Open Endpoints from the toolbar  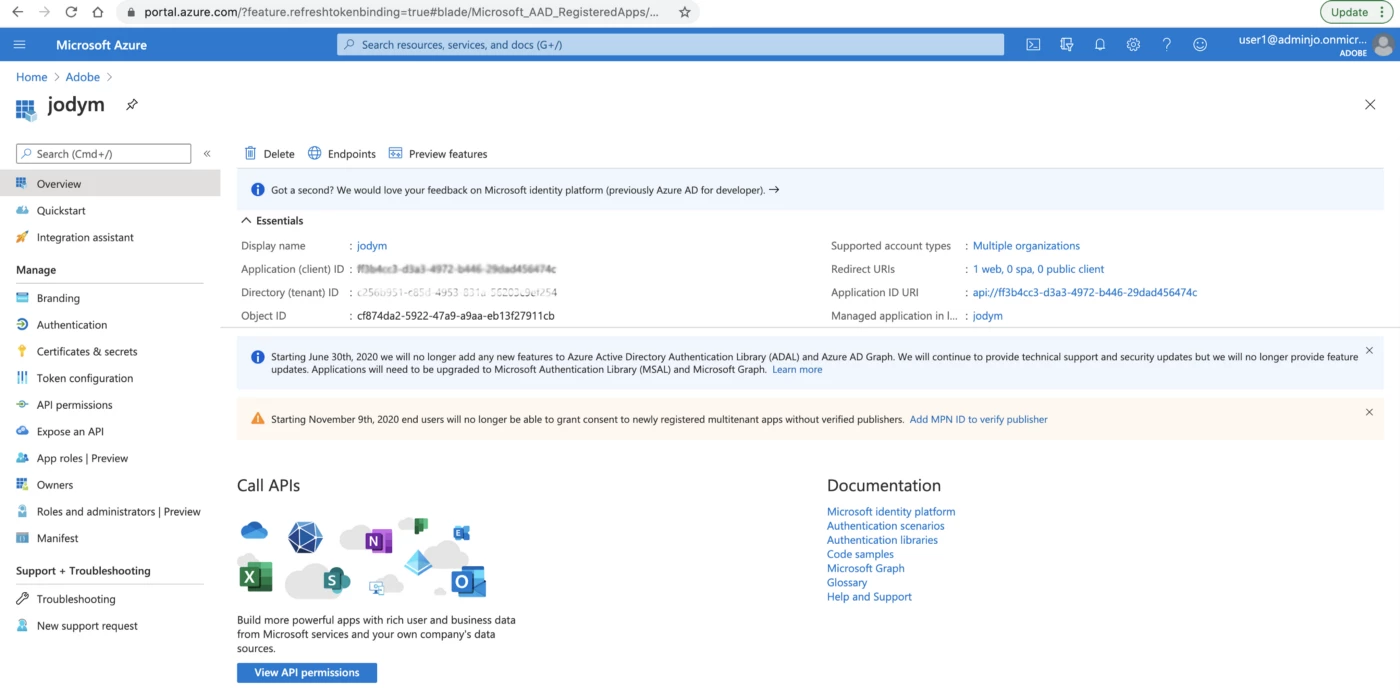(x=342, y=154)
